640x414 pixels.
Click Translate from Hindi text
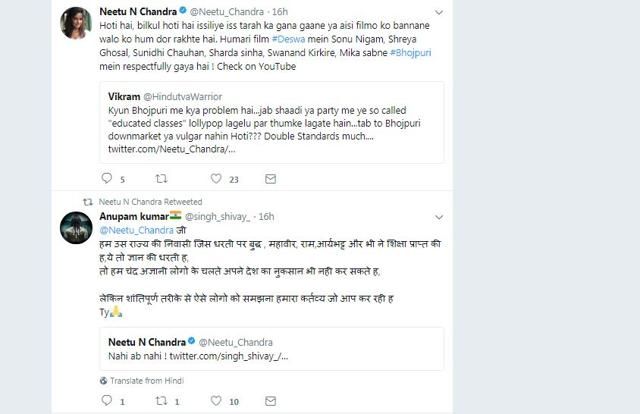147,381
